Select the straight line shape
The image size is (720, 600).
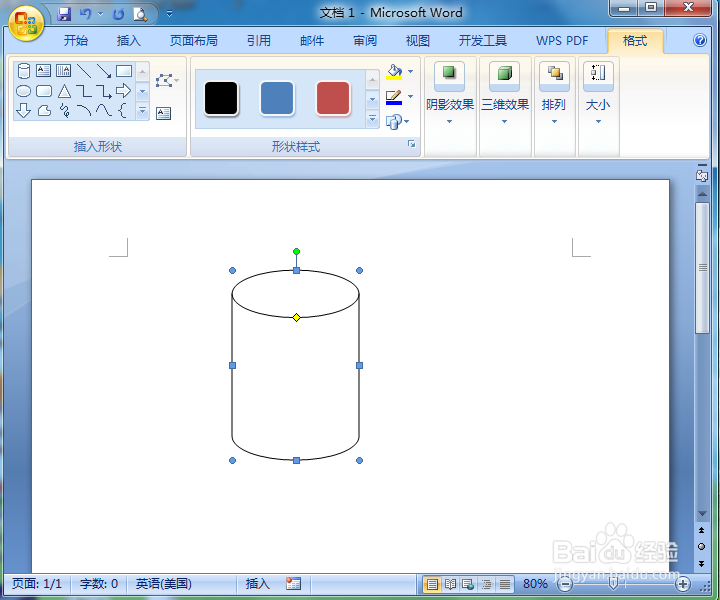tap(84, 71)
